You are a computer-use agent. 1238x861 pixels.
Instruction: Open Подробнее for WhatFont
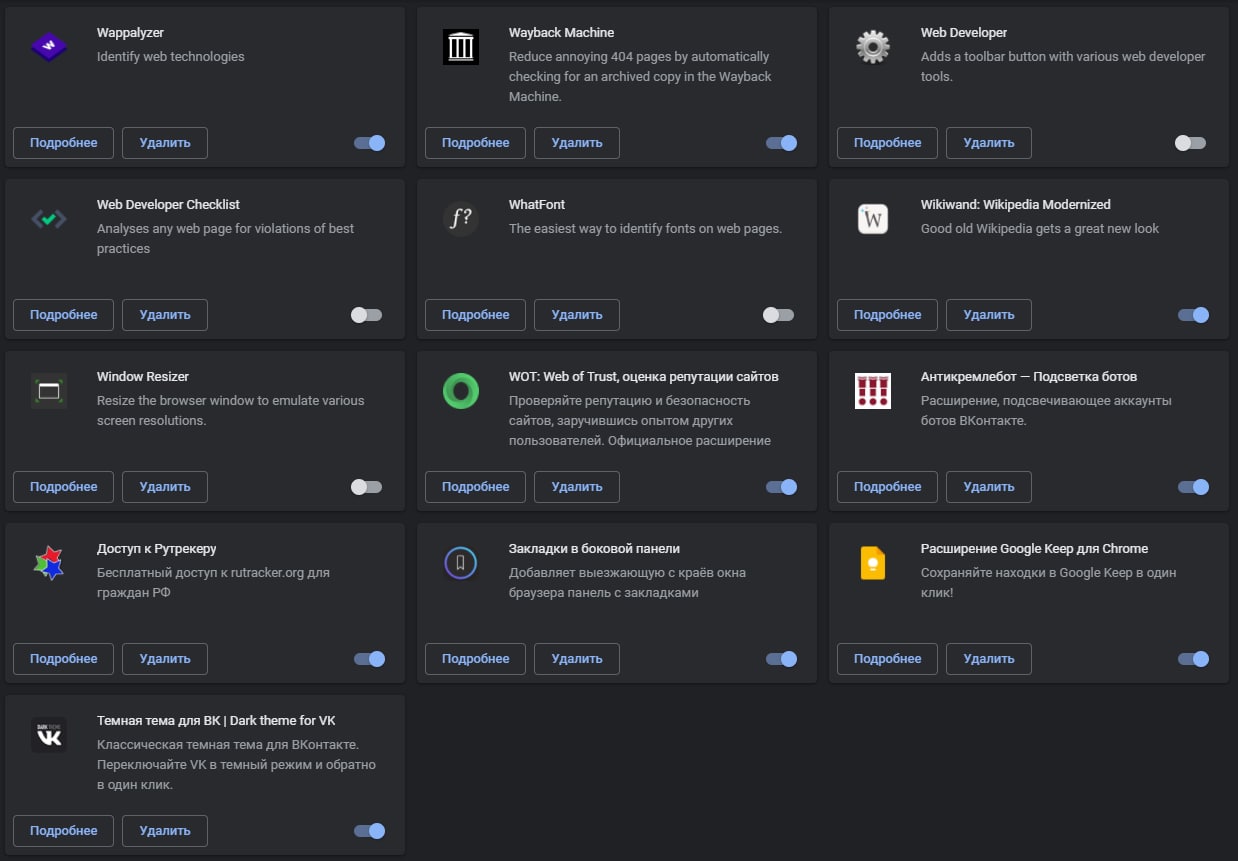476,315
